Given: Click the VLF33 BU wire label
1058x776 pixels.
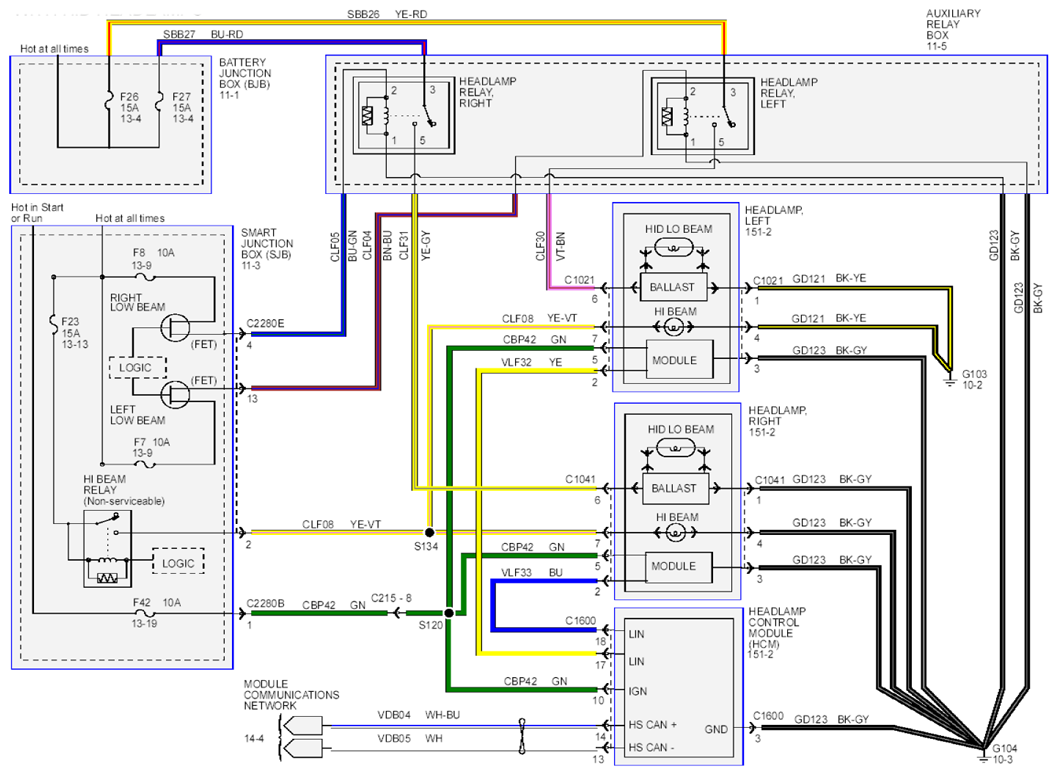Looking at the screenshot, I should [x=531, y=572].
